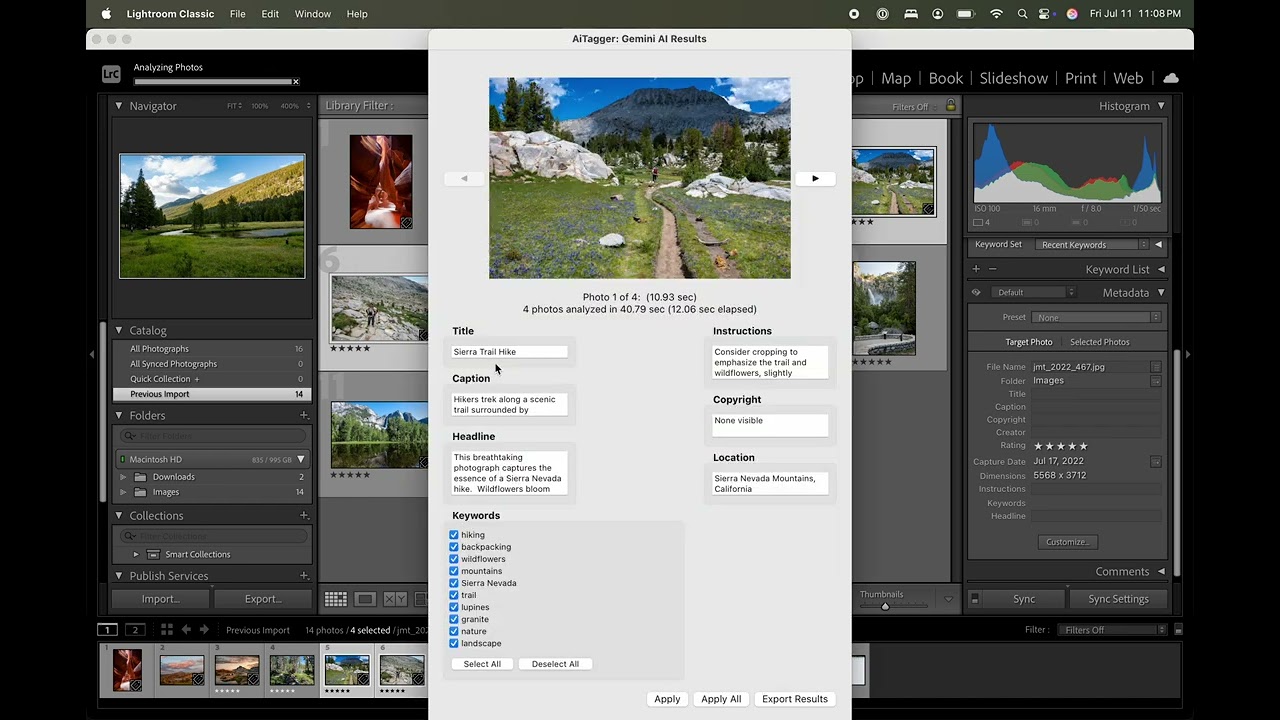Open filmstrip Filters Off dropdown
The height and width of the screenshot is (720, 1280).
[1111, 630]
